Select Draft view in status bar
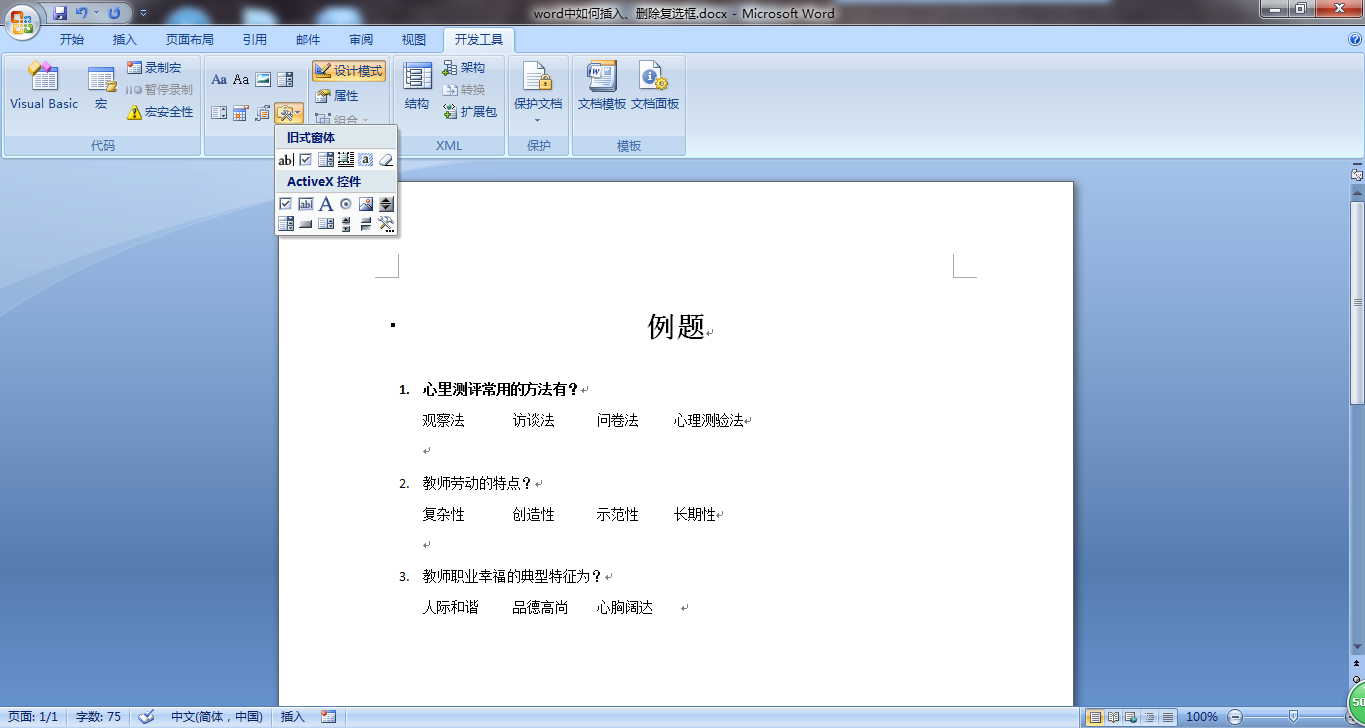This screenshot has height=728, width=1365. tap(1168, 717)
